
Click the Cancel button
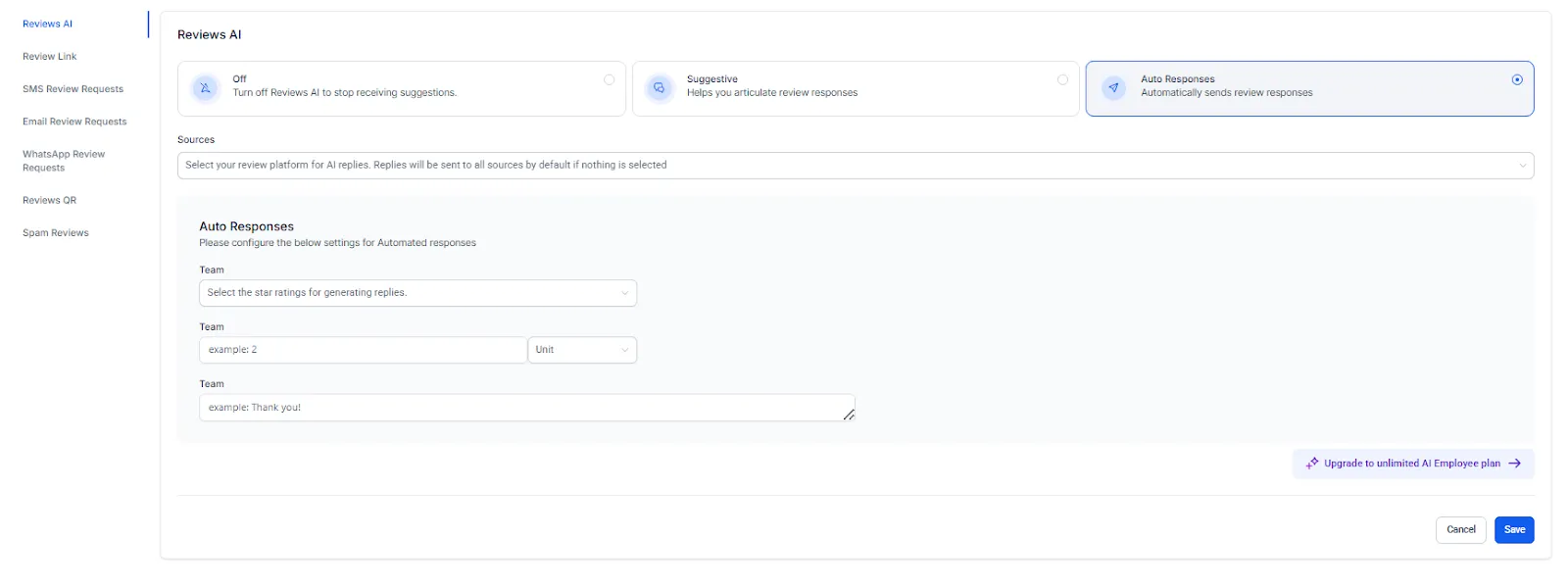tap(1461, 529)
